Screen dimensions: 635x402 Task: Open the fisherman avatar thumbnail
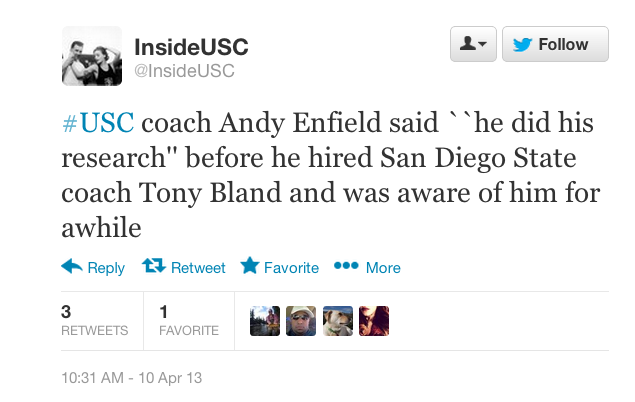tap(265, 320)
